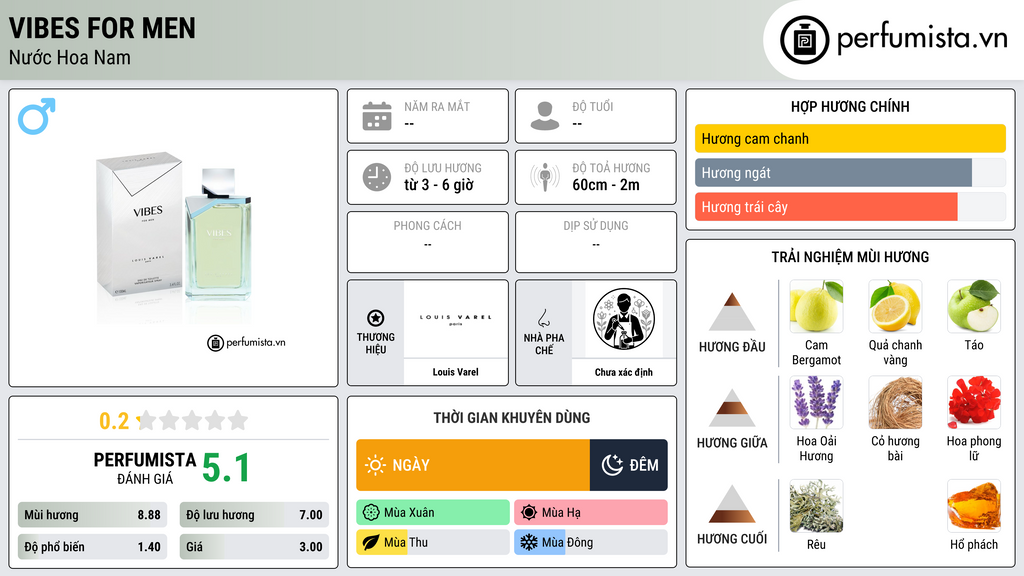Click the nose icon for Nhà pha chế

[543, 318]
